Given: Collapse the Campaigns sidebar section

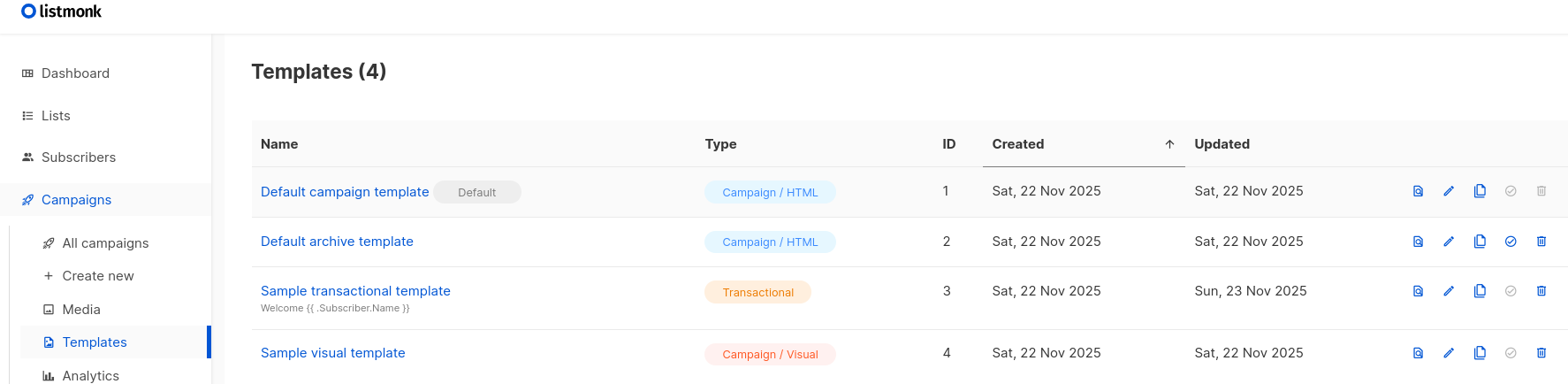Looking at the screenshot, I should [x=76, y=200].
